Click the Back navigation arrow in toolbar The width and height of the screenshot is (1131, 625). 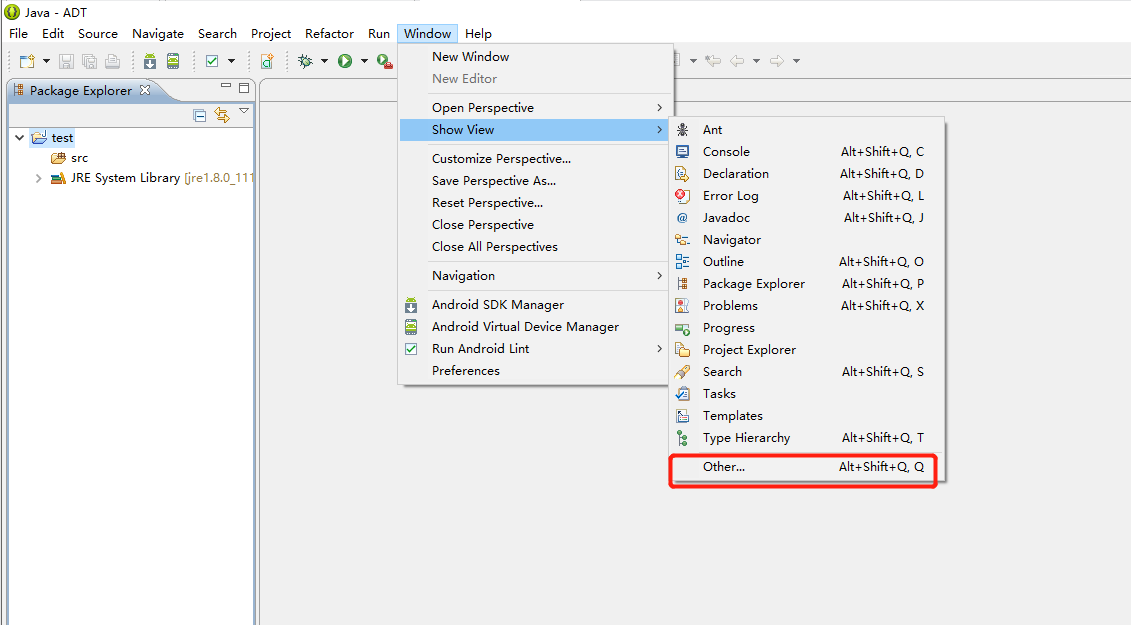(x=737, y=61)
